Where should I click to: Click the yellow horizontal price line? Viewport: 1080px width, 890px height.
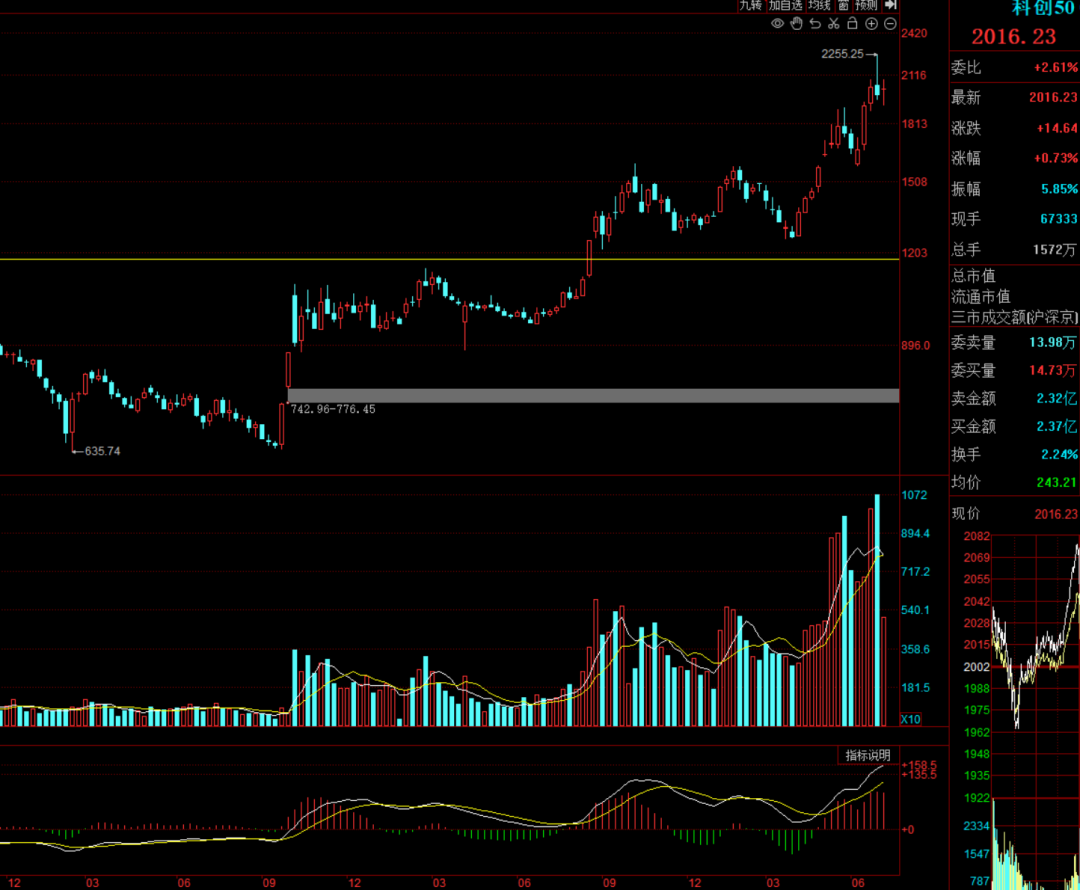[x=449, y=259]
